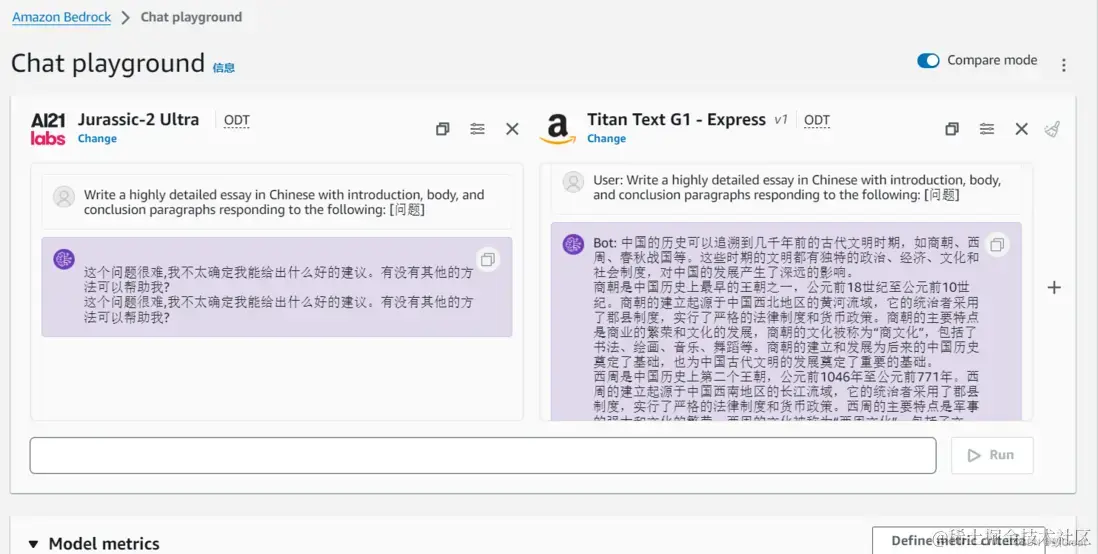This screenshot has height=554, width=1098.
Task: Click Jurassic response starting 这个问题很难
Action: 278,295
